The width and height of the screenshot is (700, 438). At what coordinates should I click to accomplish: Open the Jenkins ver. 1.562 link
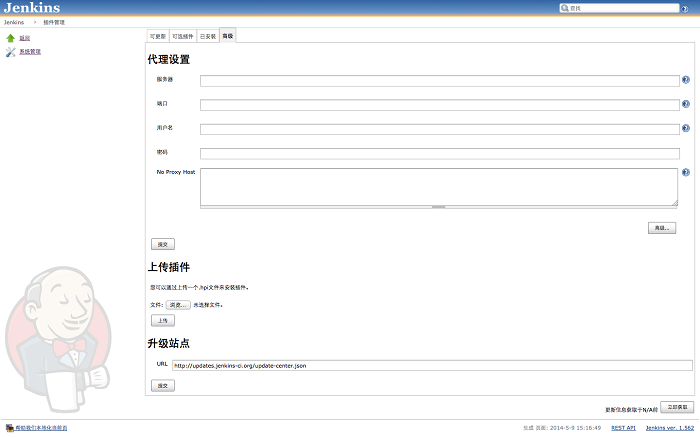pyautogui.click(x=670, y=428)
